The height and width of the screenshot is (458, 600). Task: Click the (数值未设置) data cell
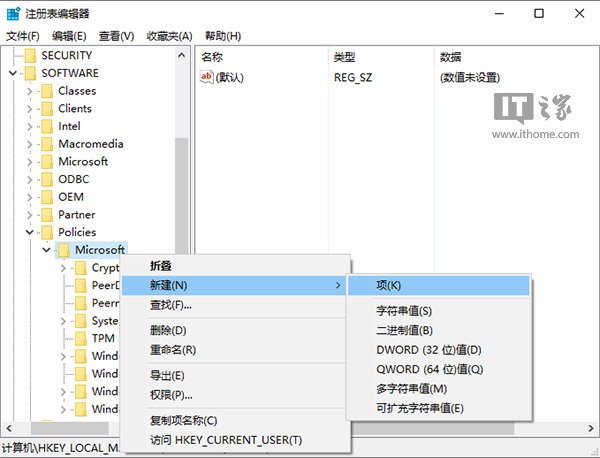(x=470, y=78)
